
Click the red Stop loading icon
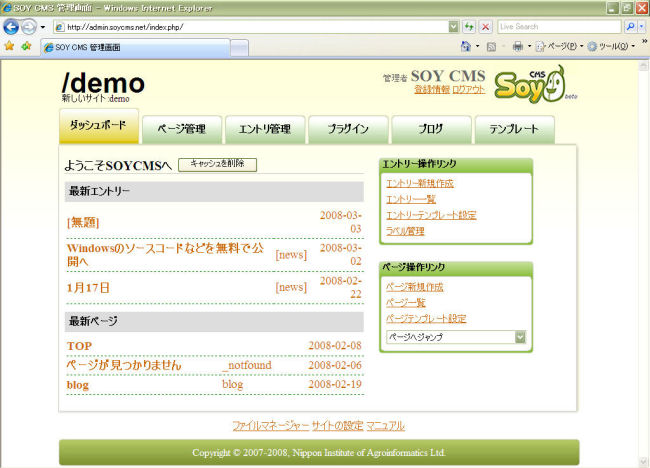[485, 27]
